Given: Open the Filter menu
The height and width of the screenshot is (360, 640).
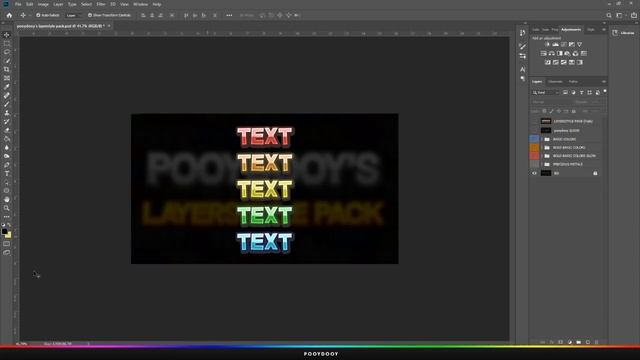Looking at the screenshot, I should (x=101, y=4).
